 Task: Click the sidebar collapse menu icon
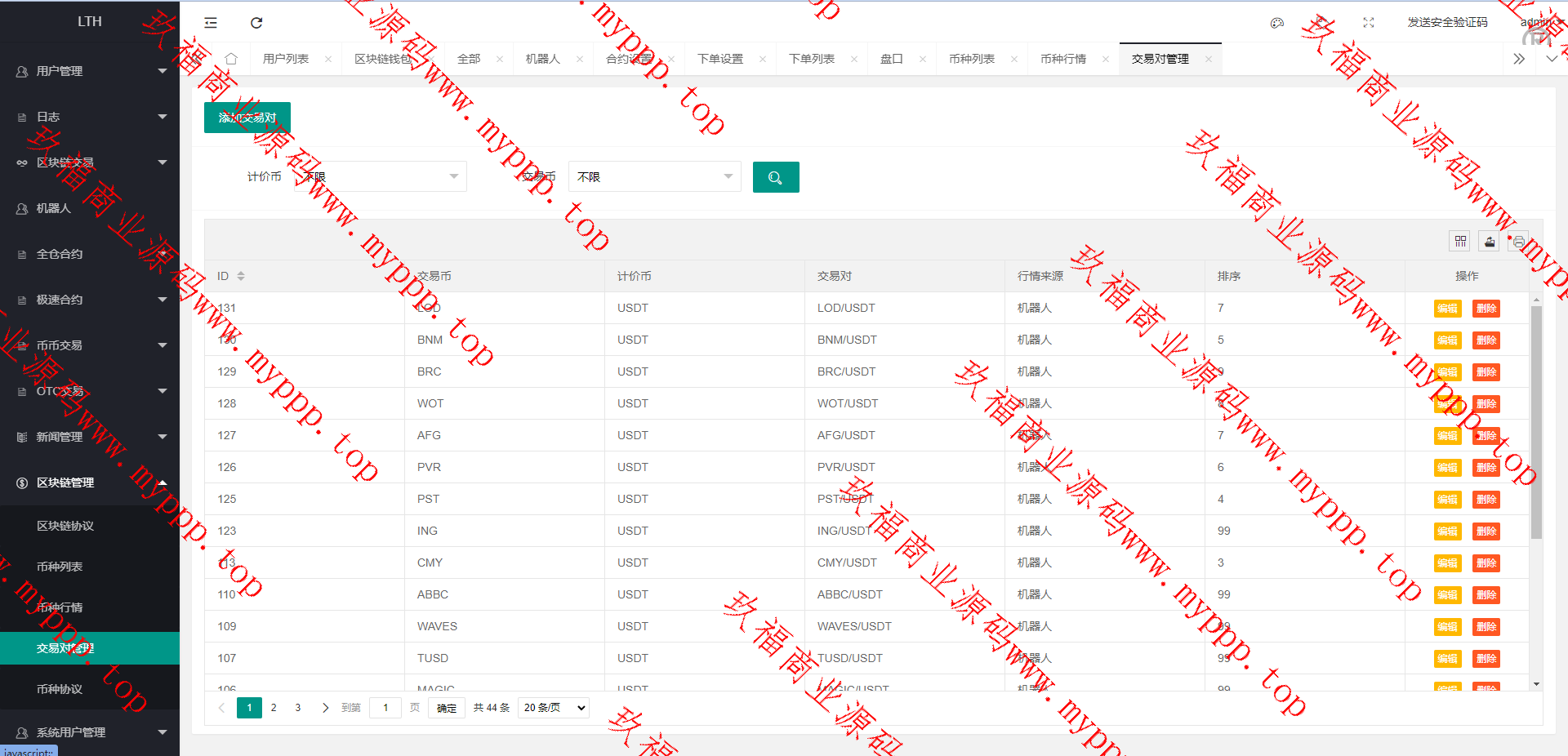click(x=211, y=23)
